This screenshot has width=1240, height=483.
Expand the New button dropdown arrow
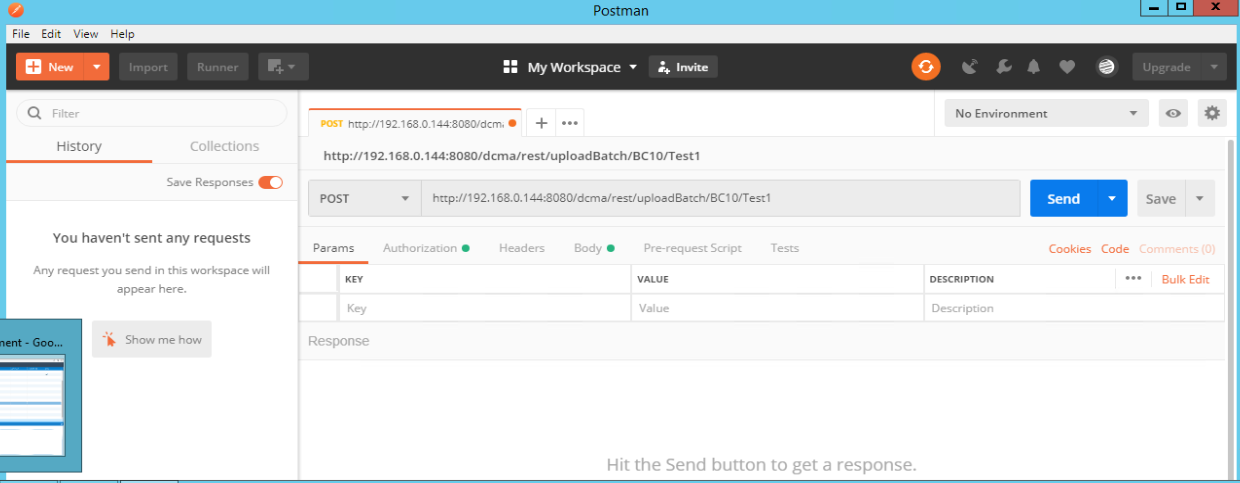click(96, 67)
